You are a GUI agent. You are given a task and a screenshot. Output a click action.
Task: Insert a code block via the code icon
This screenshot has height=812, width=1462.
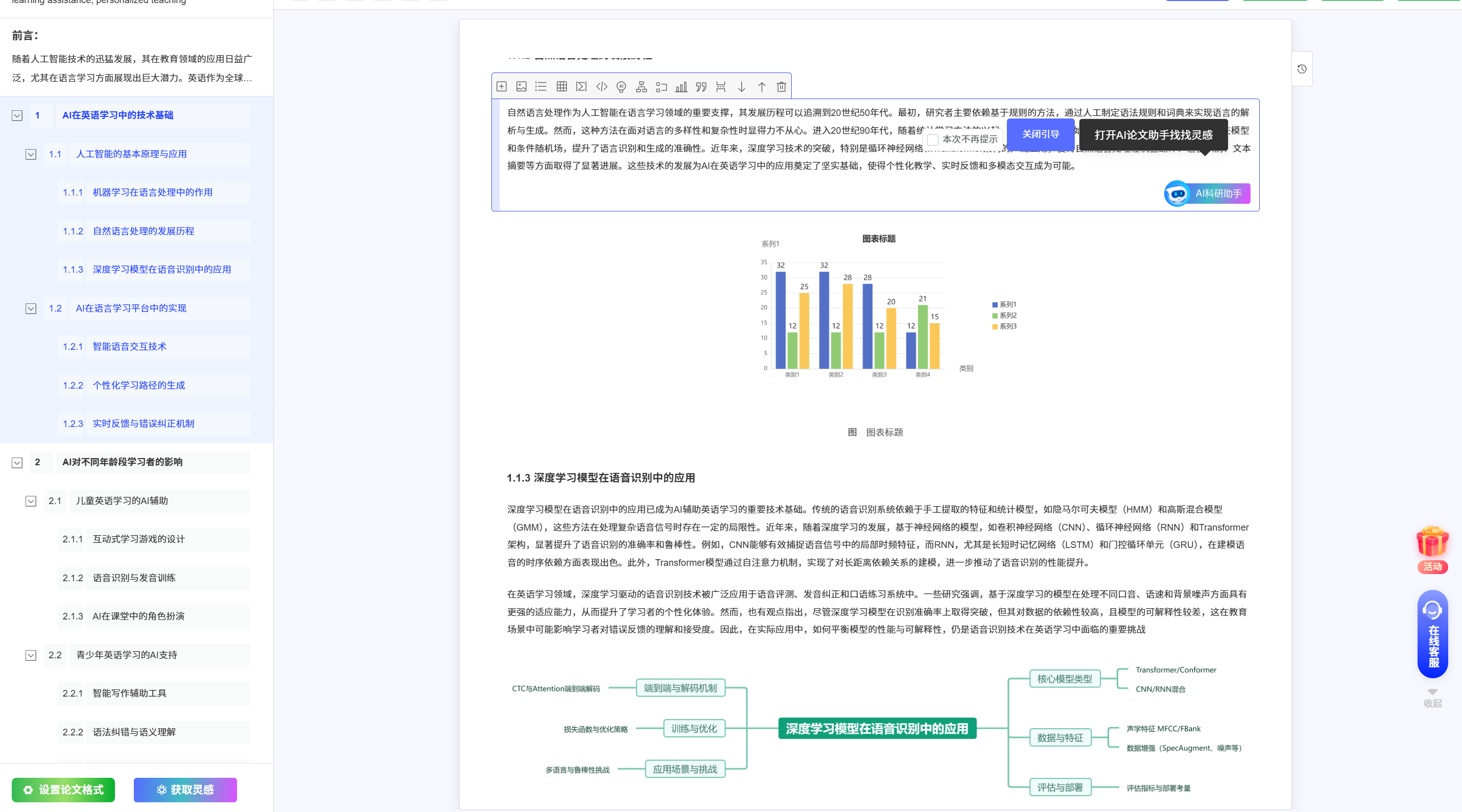[602, 87]
